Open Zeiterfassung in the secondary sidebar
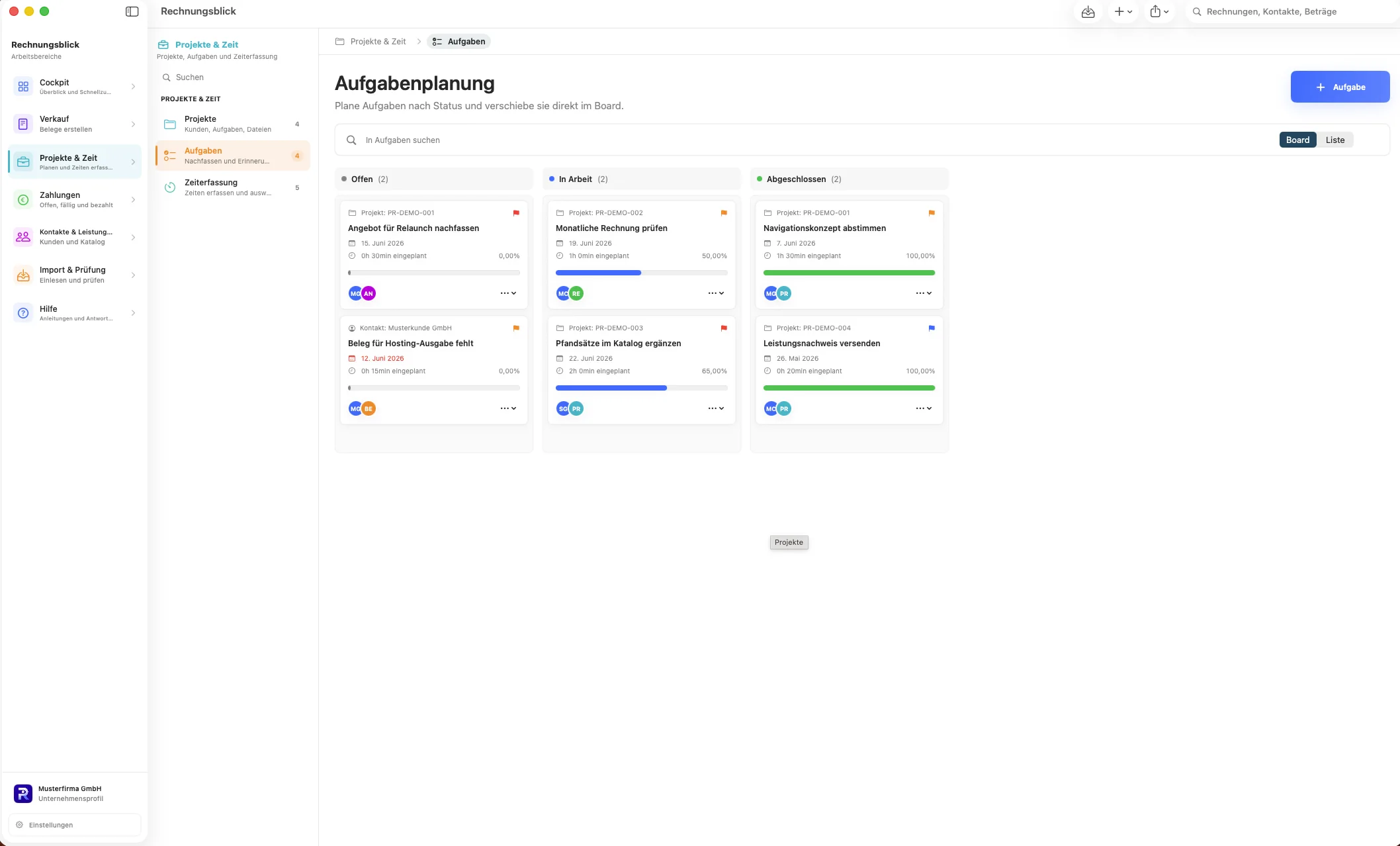This screenshot has width=1400, height=846. [x=232, y=187]
